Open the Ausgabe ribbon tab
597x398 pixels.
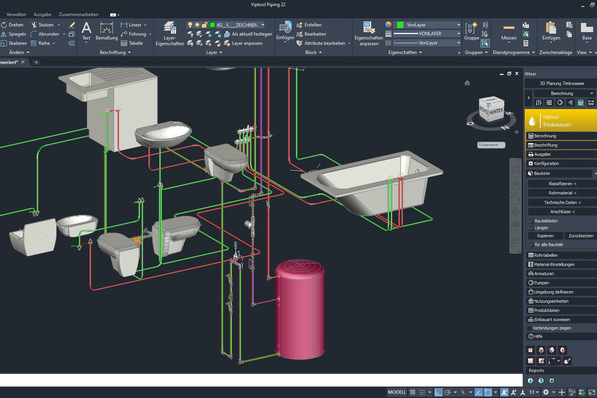coord(42,14)
